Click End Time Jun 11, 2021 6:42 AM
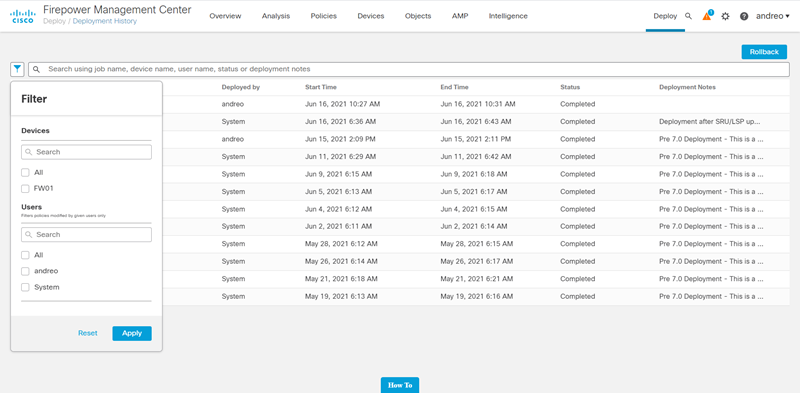This screenshot has width=800, height=393. pyautogui.click(x=476, y=156)
